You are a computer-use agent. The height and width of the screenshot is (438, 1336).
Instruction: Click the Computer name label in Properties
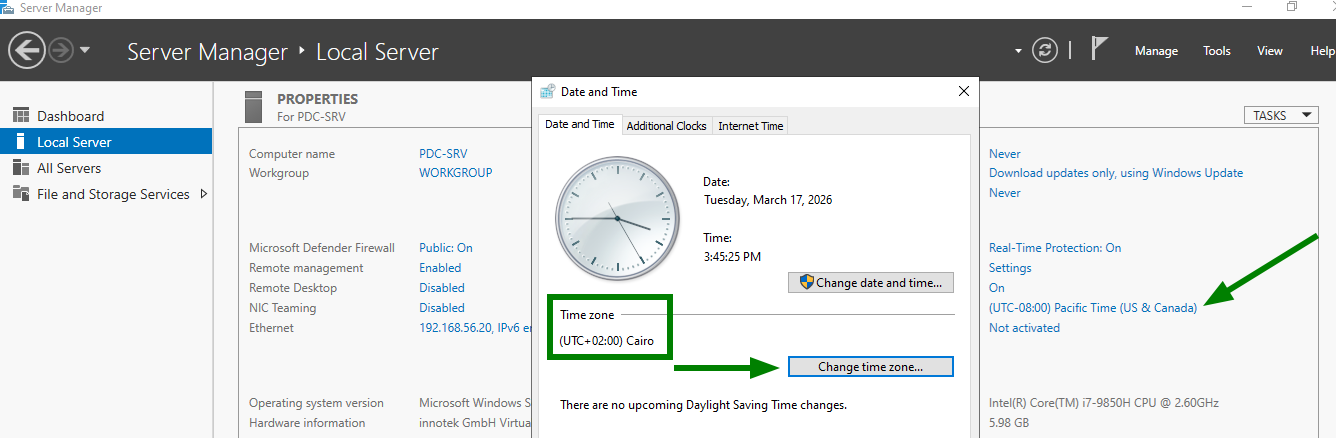coord(292,154)
